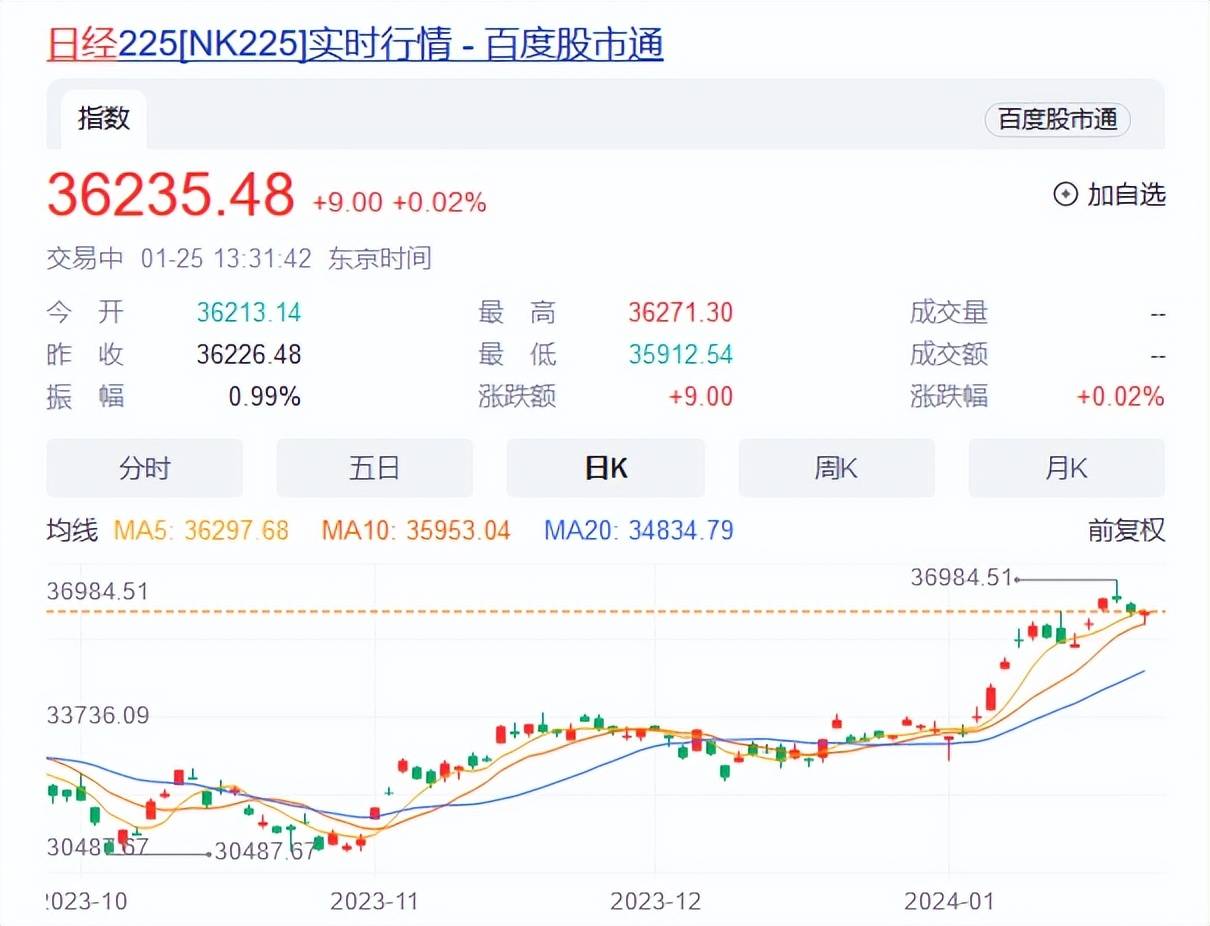This screenshot has width=1210, height=926.
Task: Click the 百度股市通 badge button
Action: point(1058,120)
